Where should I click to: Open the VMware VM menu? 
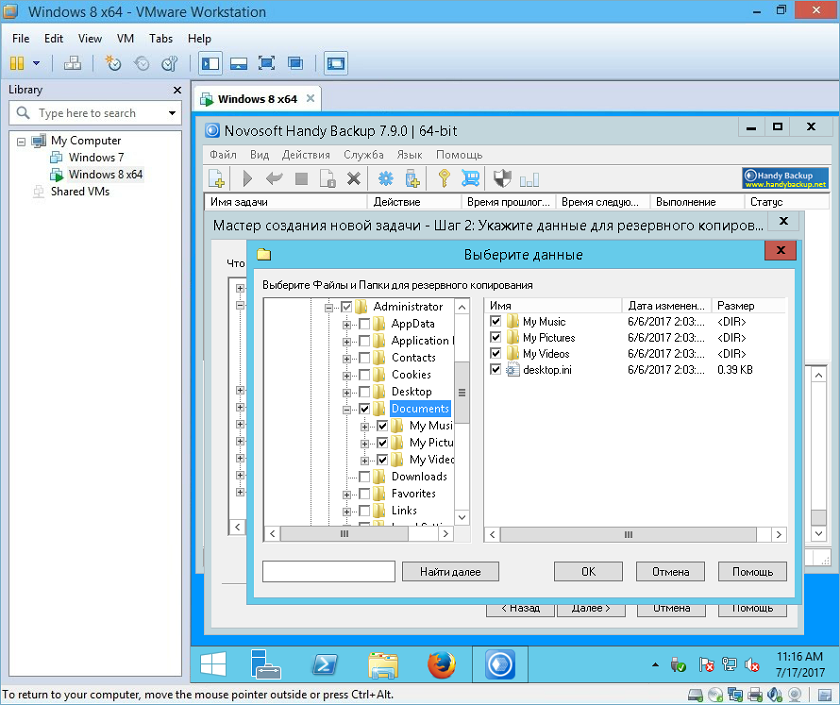point(125,39)
